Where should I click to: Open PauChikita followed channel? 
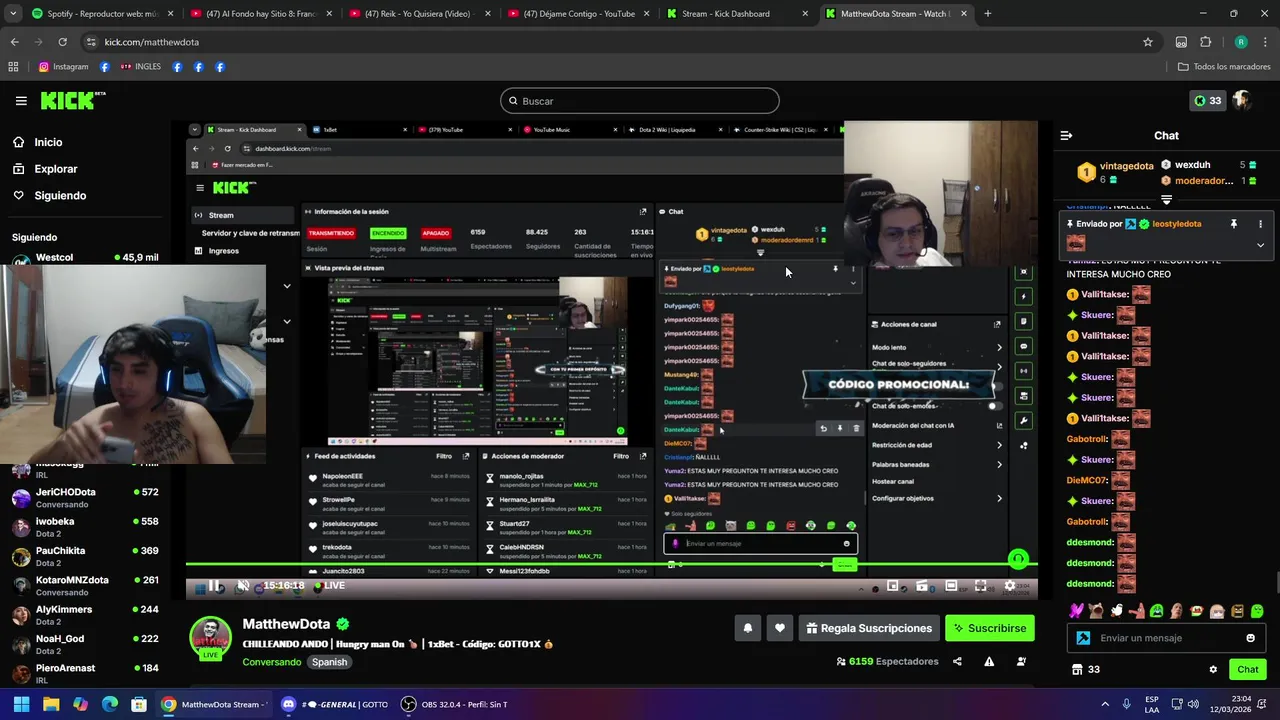click(85, 556)
